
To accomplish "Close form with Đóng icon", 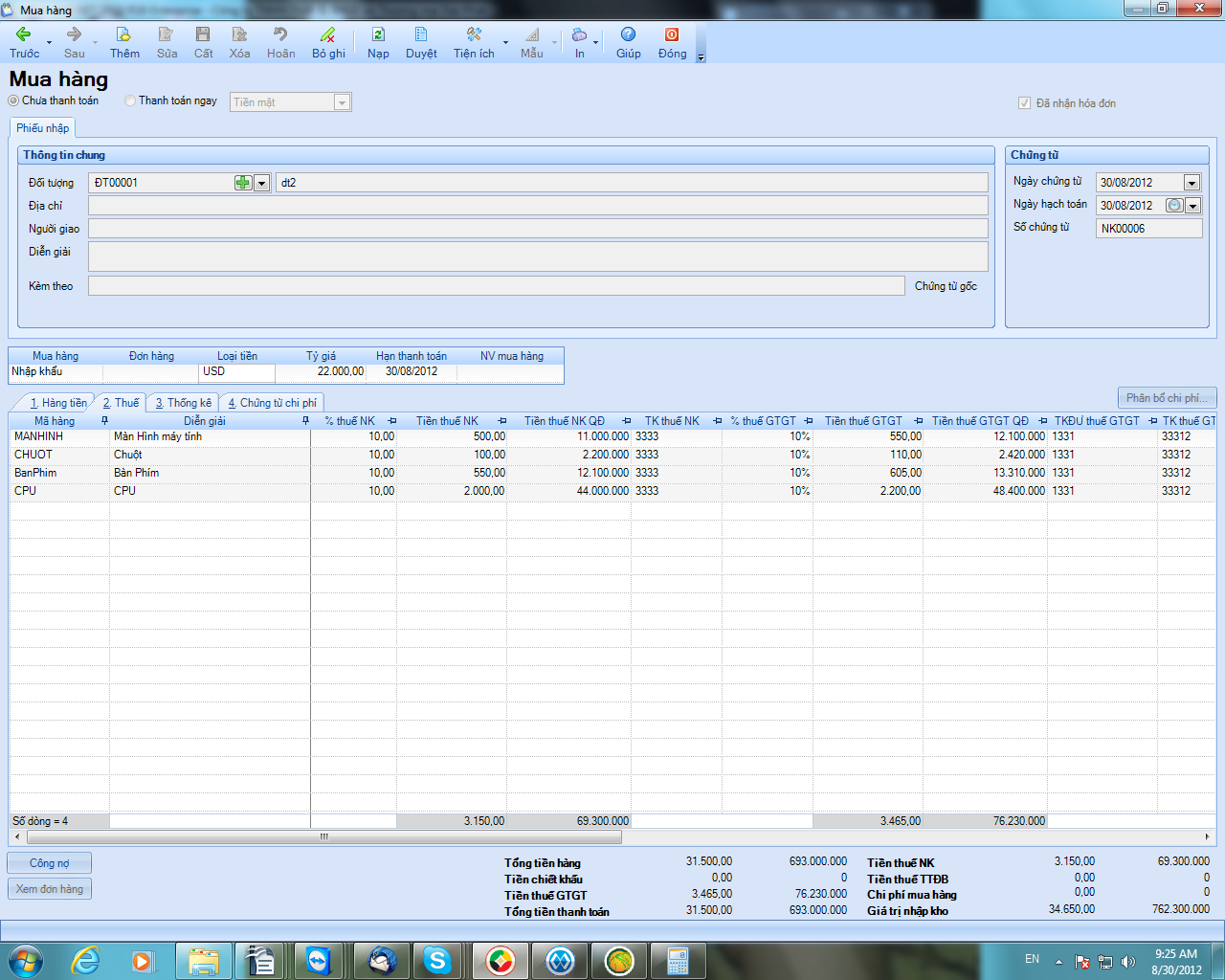I will [672, 34].
